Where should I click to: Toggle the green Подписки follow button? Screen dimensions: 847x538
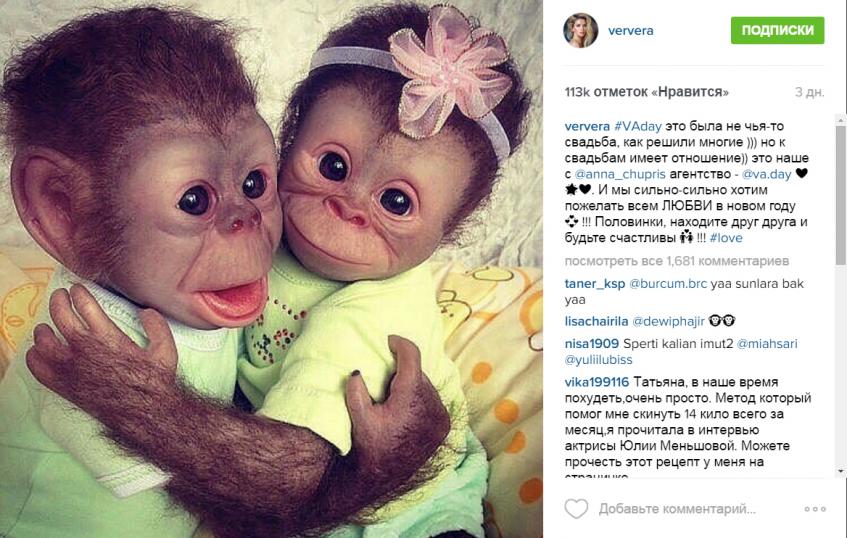pyautogui.click(x=777, y=30)
